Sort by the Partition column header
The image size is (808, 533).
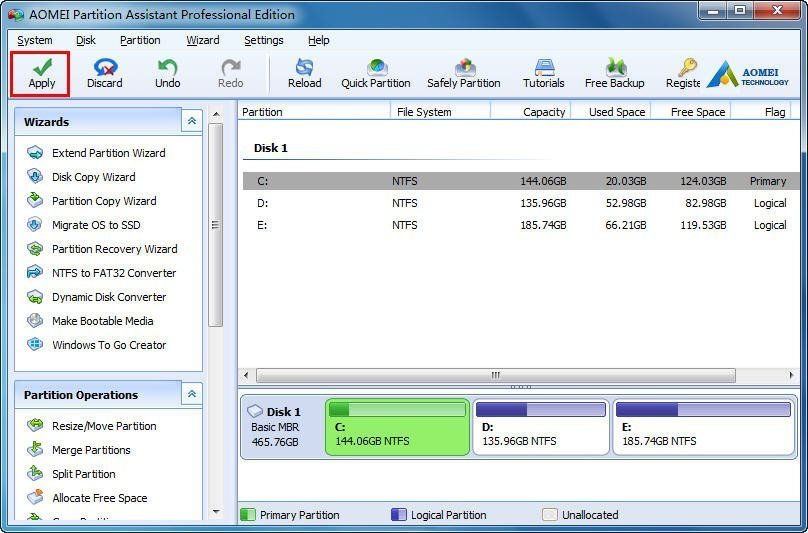[314, 112]
